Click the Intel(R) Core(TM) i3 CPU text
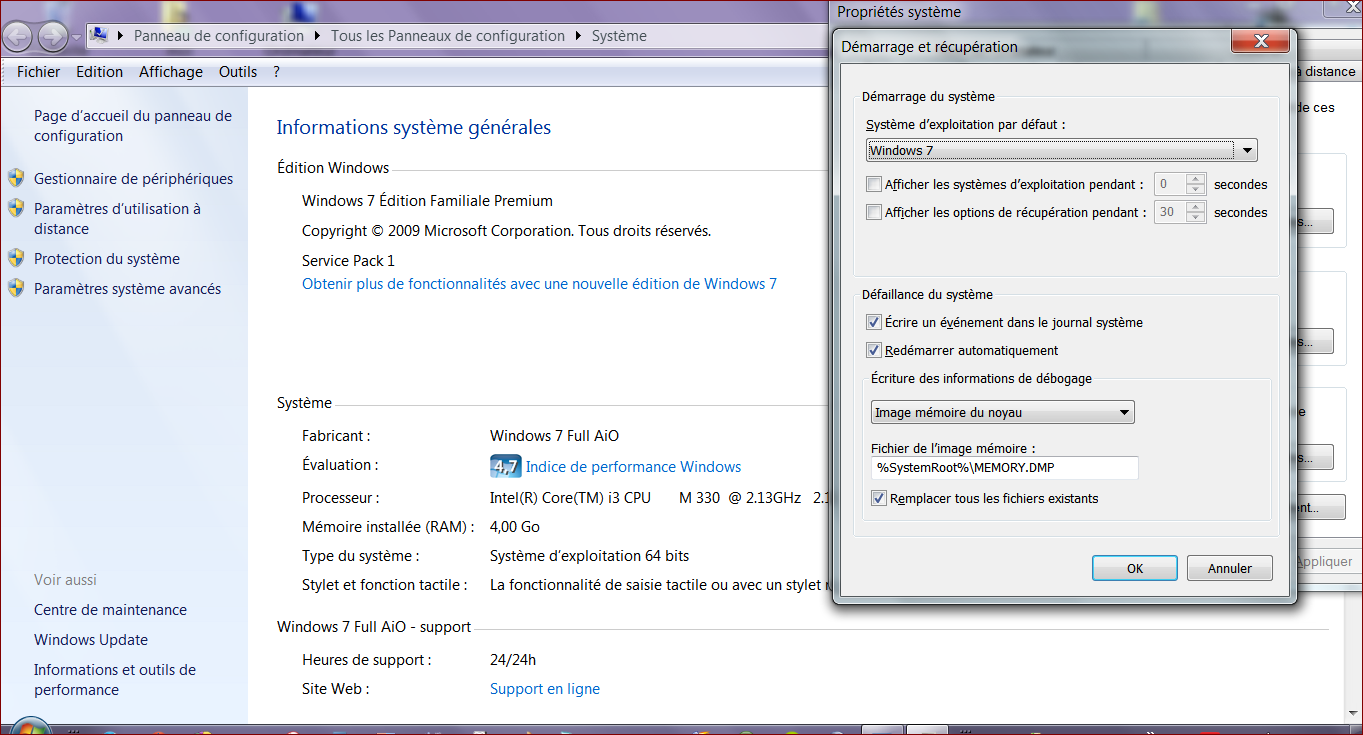This screenshot has height=735, width=1363. 570,498
